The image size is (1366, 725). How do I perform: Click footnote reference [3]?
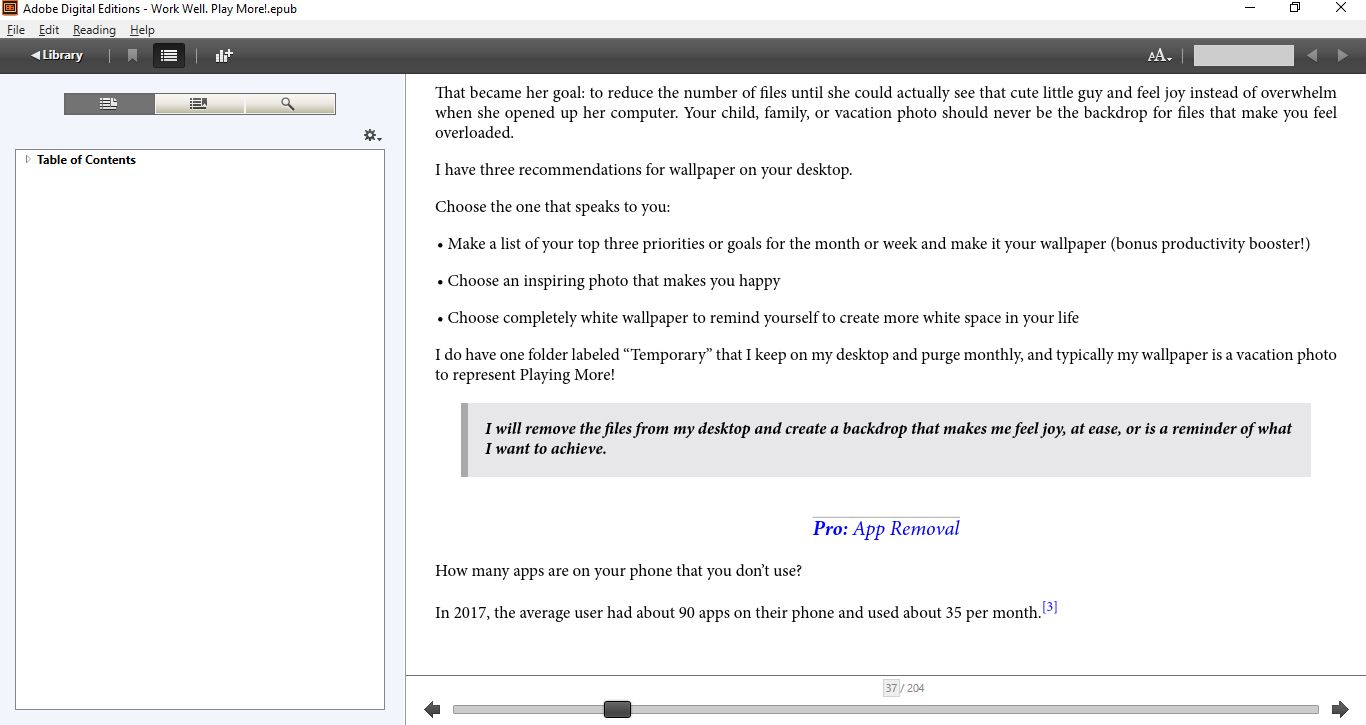(1049, 607)
